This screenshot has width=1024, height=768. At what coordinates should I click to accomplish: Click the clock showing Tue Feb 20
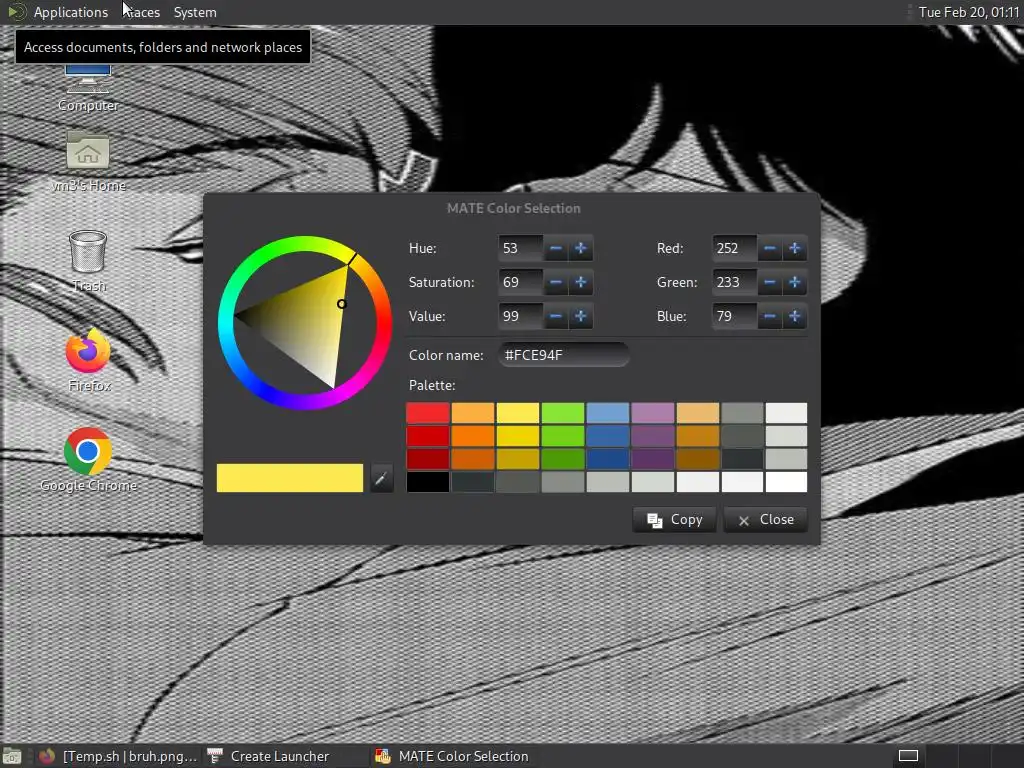point(968,12)
